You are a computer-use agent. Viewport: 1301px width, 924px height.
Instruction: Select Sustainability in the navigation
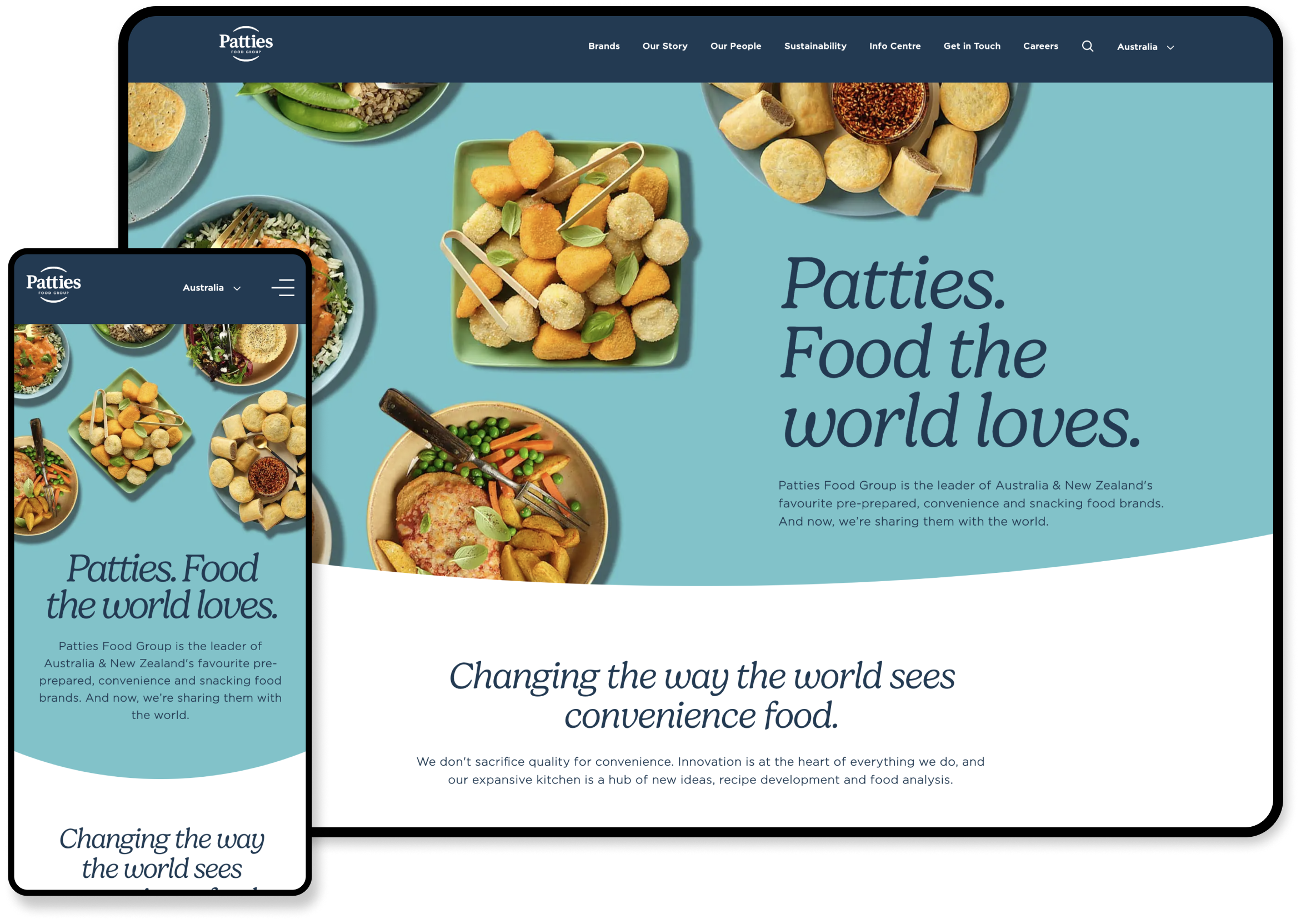(815, 46)
